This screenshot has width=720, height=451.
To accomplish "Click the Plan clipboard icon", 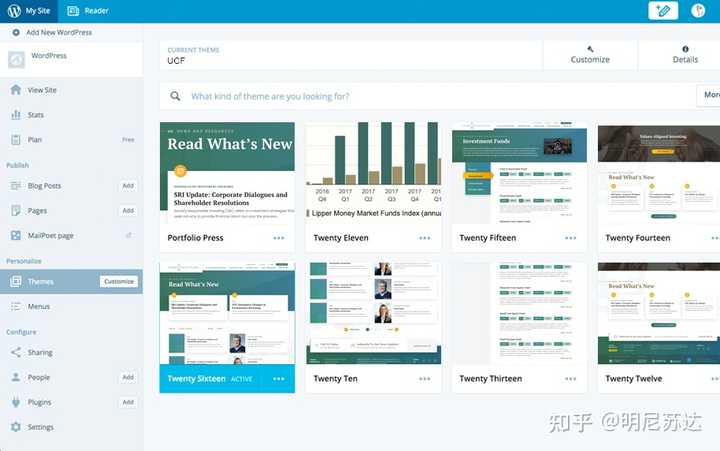I will 16,140.
